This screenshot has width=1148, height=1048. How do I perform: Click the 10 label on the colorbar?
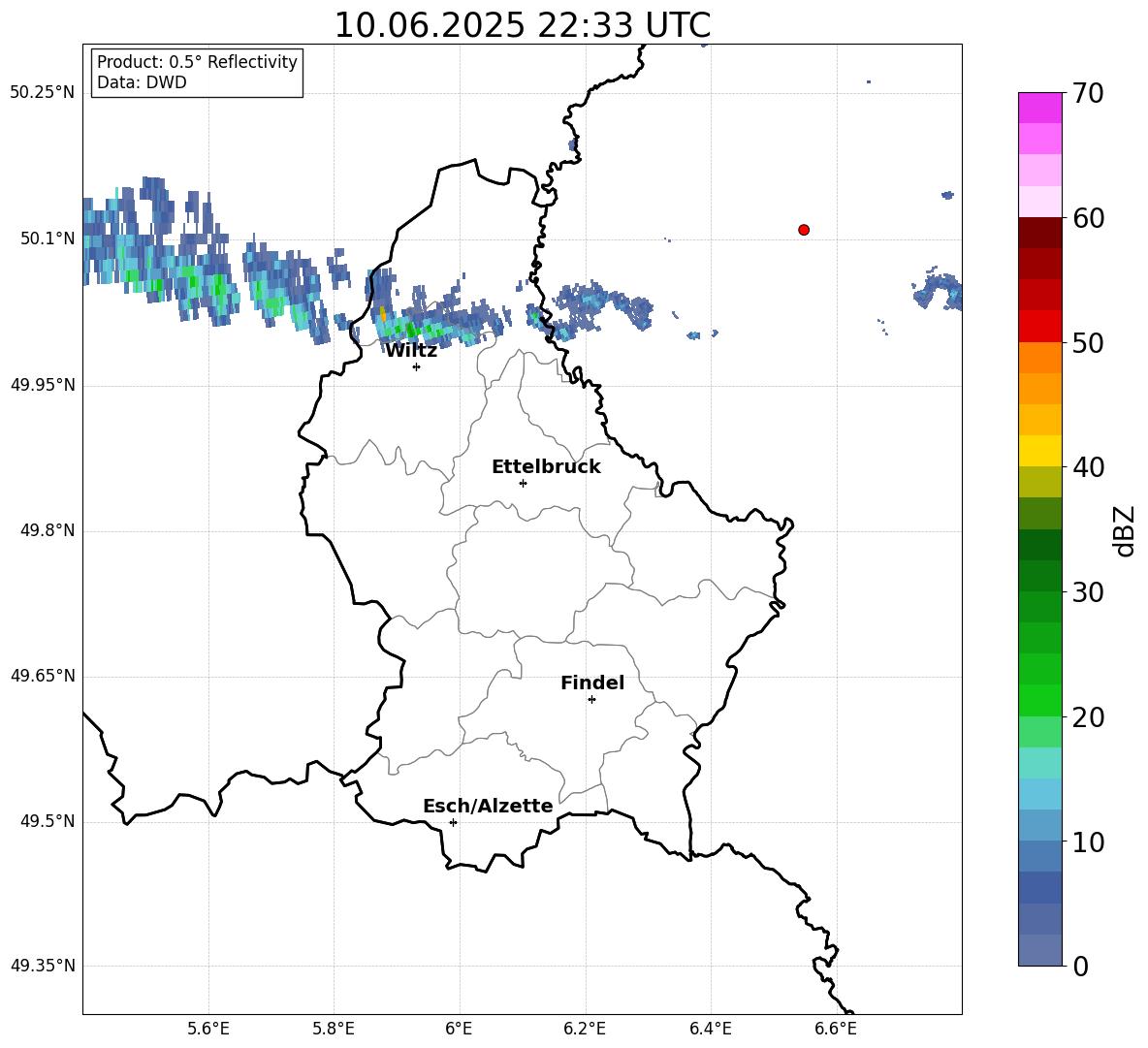tap(1088, 842)
